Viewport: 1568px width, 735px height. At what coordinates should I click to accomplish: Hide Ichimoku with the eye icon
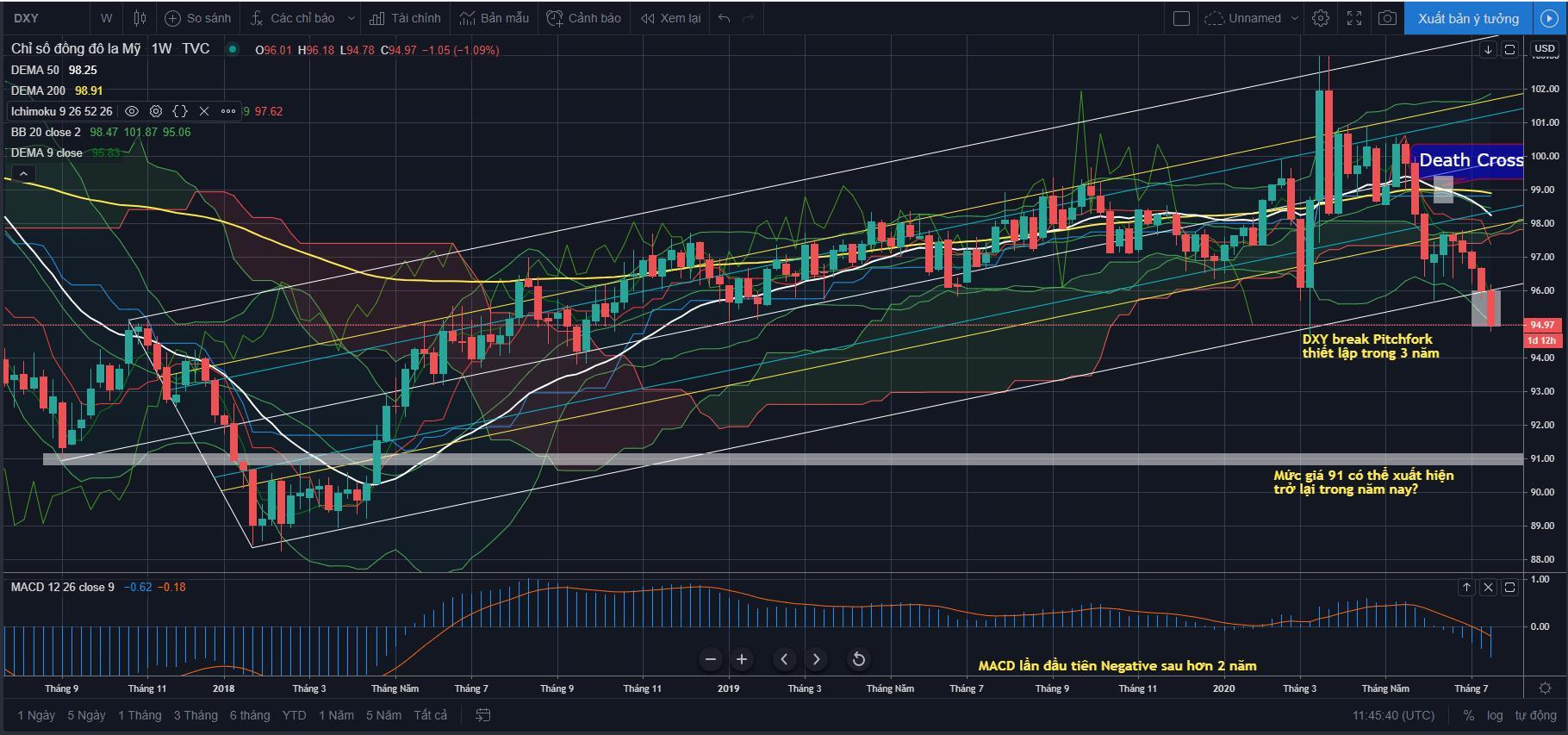(132, 111)
